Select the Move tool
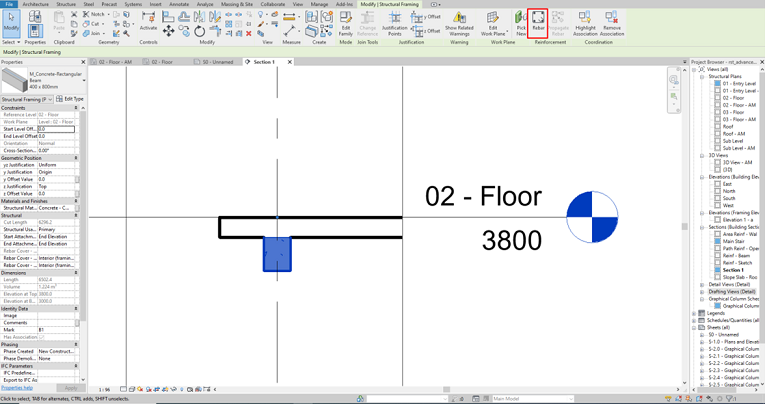This screenshot has width=765, height=404. 168,31
